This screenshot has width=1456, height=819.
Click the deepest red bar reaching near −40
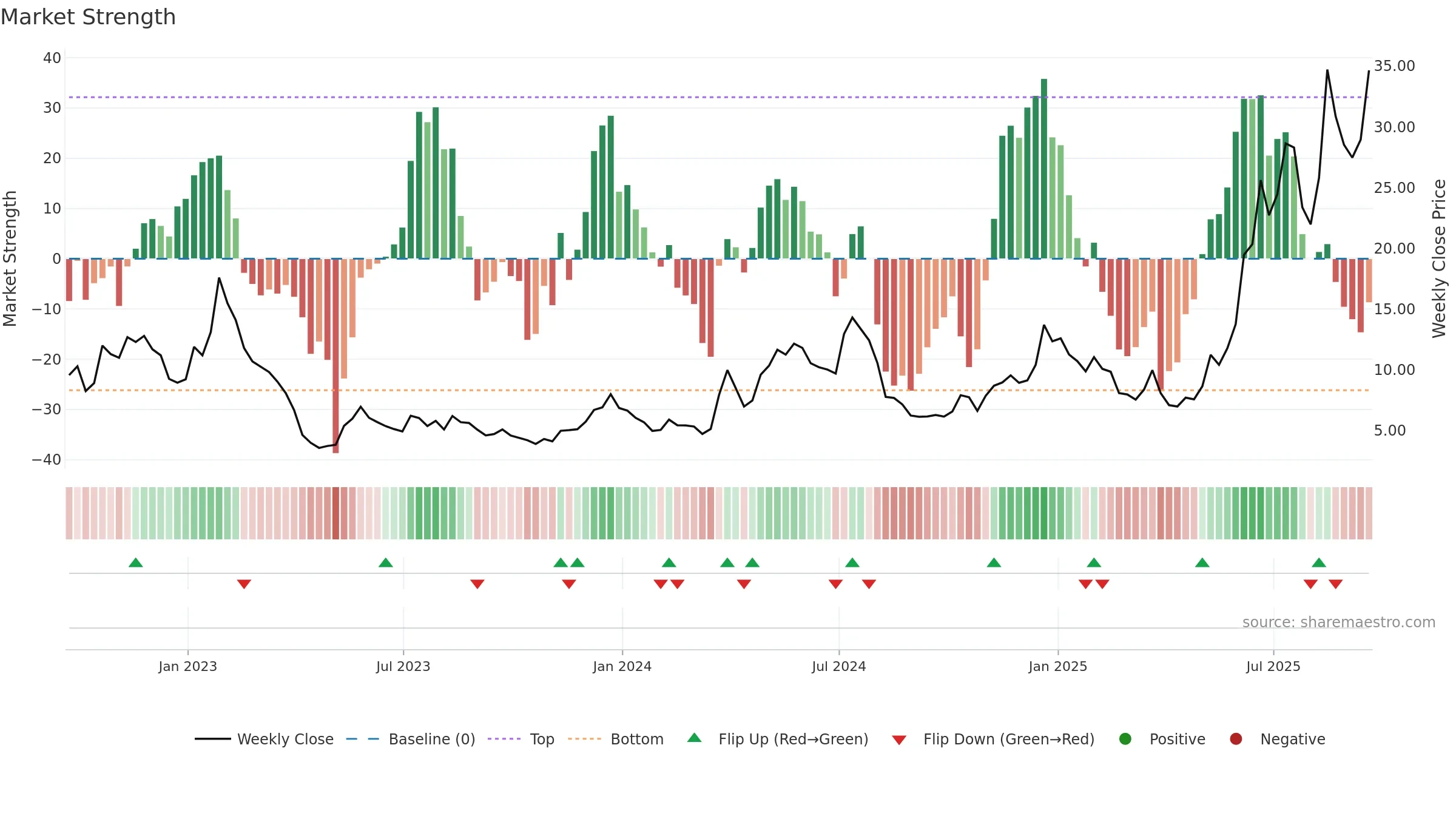335,356
